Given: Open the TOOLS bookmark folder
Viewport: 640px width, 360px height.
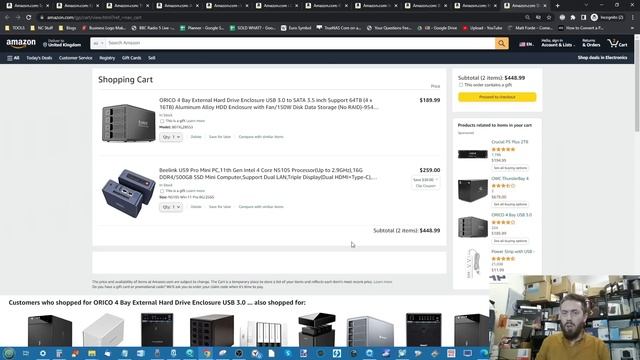Looking at the screenshot, I should (x=15, y=28).
